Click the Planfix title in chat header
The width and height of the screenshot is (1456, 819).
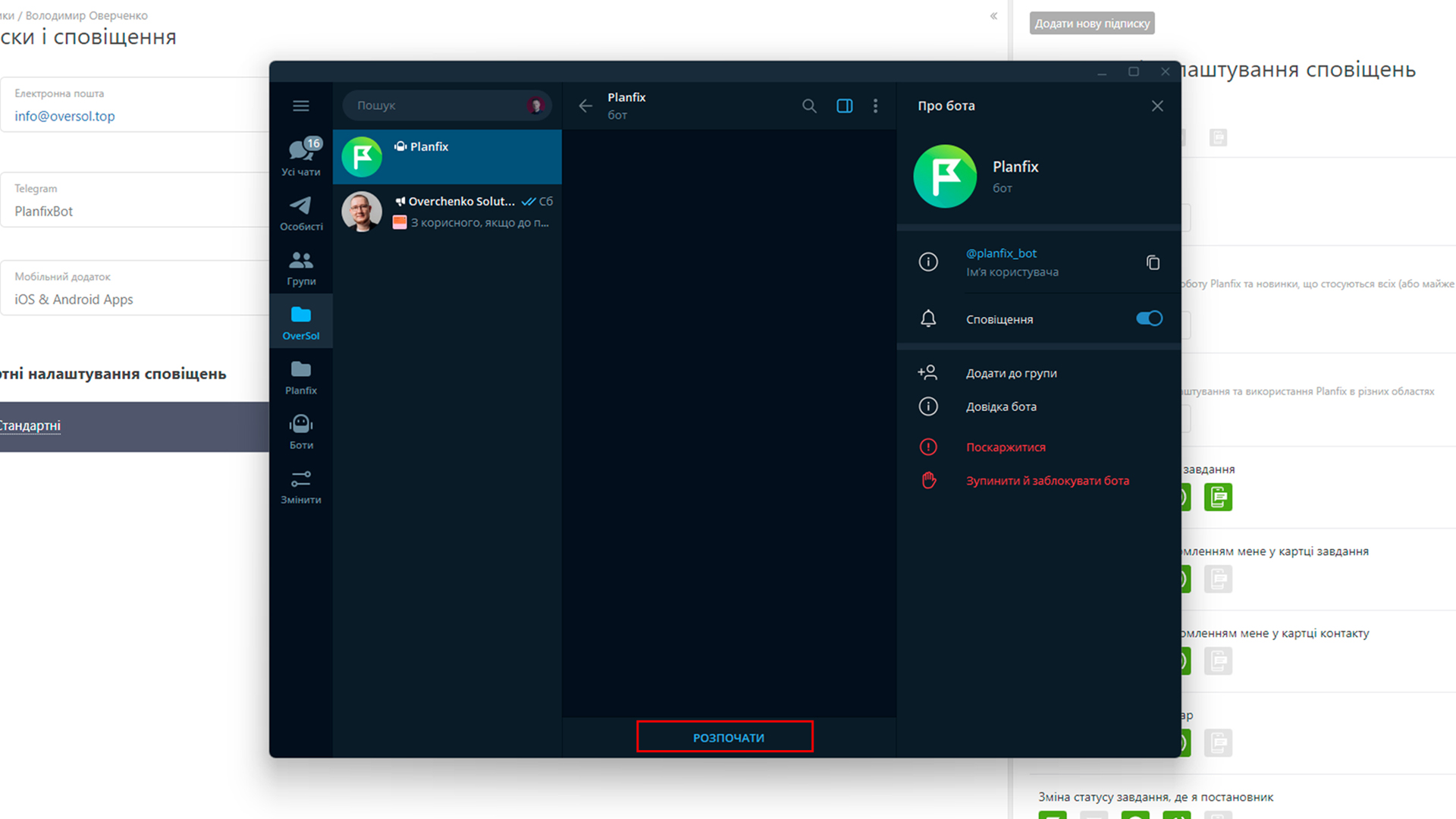click(x=626, y=97)
